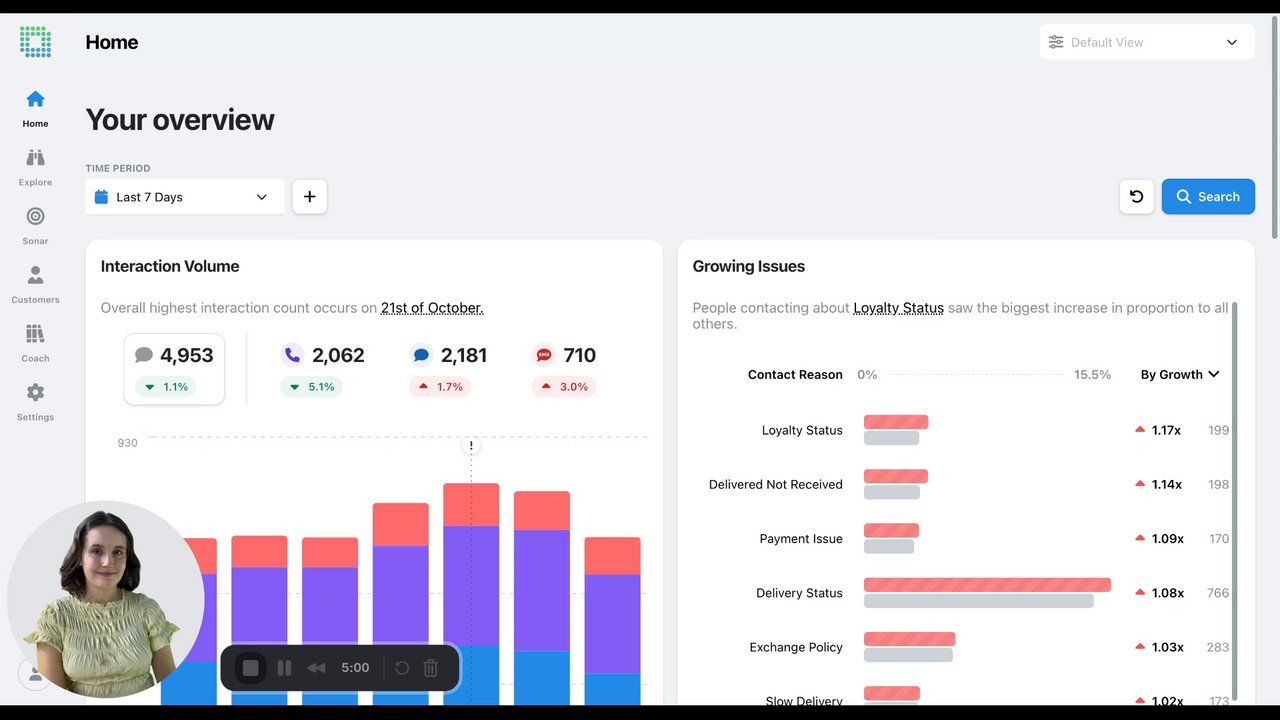Open the By Growth sort dropdown
The image size is (1280, 720).
pos(1180,374)
